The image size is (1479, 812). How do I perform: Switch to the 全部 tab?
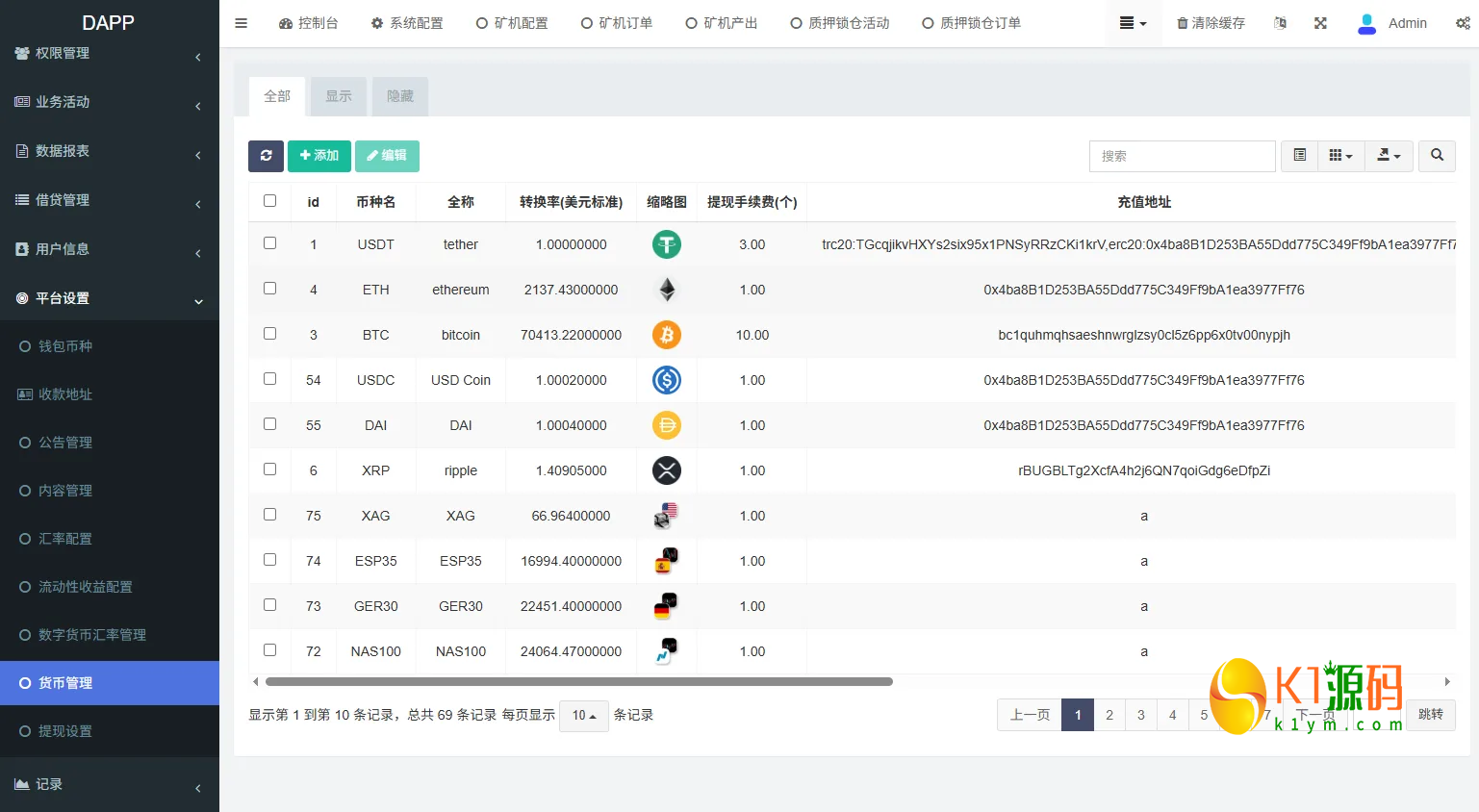tap(277, 96)
